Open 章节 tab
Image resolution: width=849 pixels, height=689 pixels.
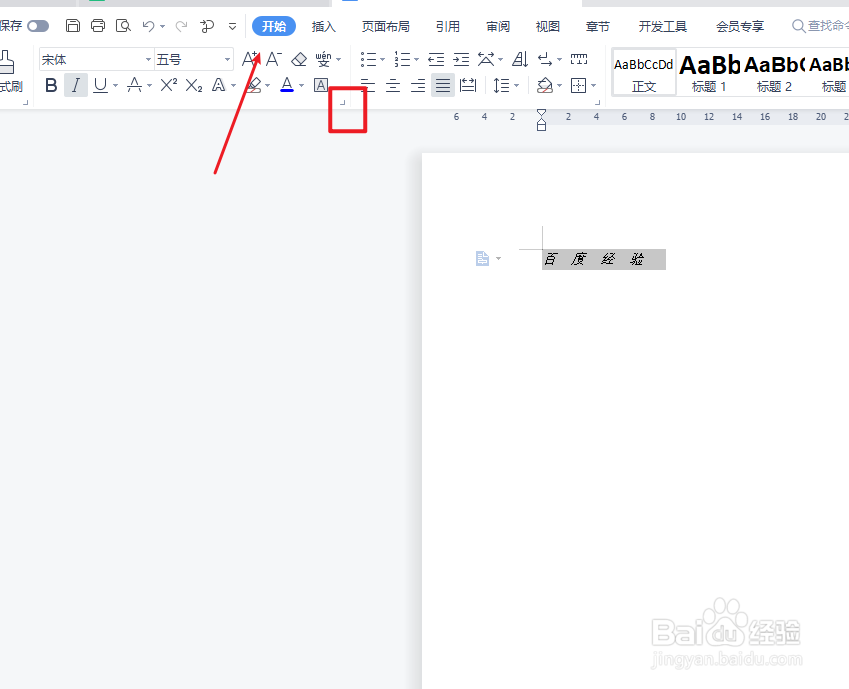click(x=598, y=26)
